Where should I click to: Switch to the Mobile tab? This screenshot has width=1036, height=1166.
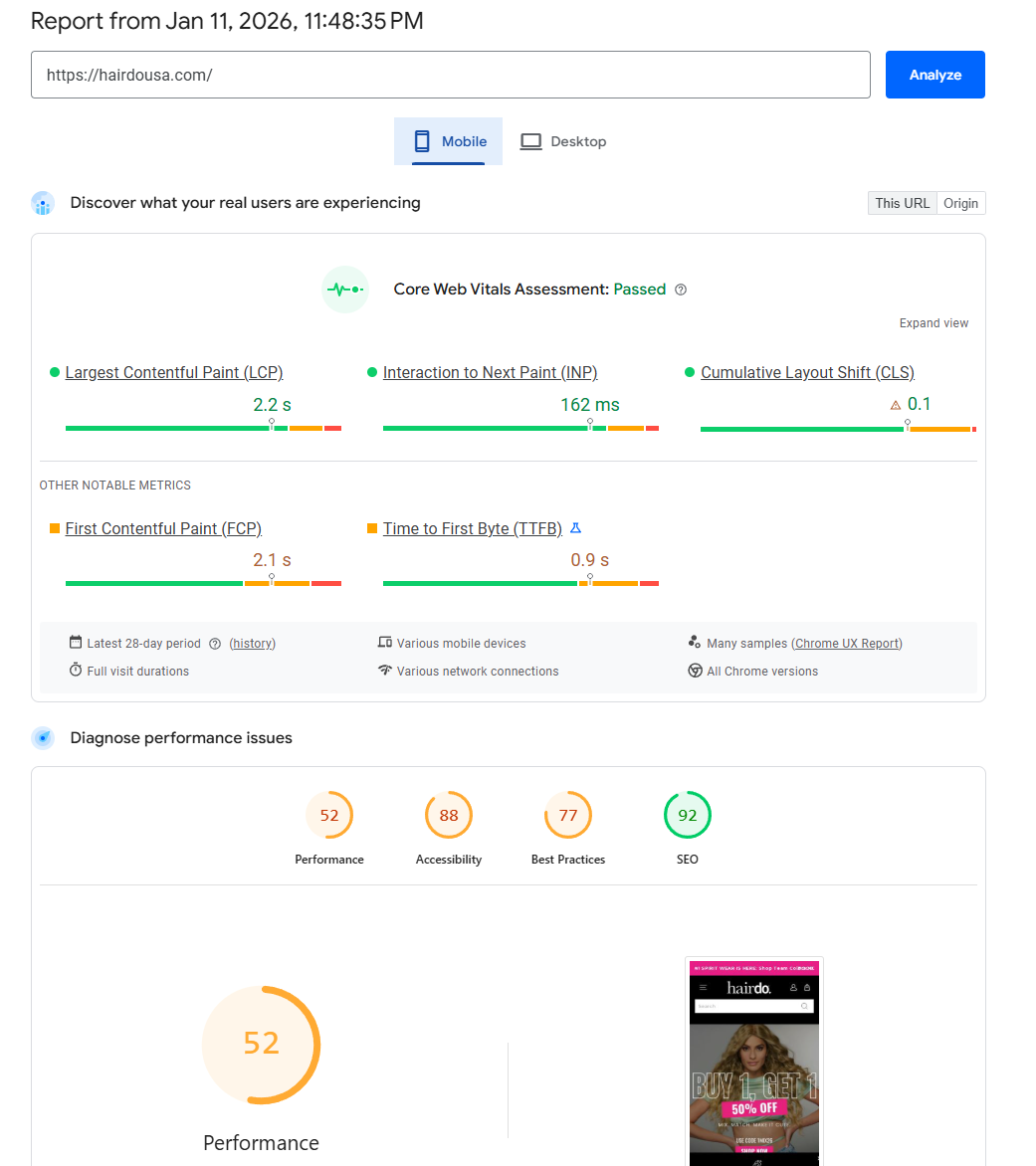(x=449, y=141)
